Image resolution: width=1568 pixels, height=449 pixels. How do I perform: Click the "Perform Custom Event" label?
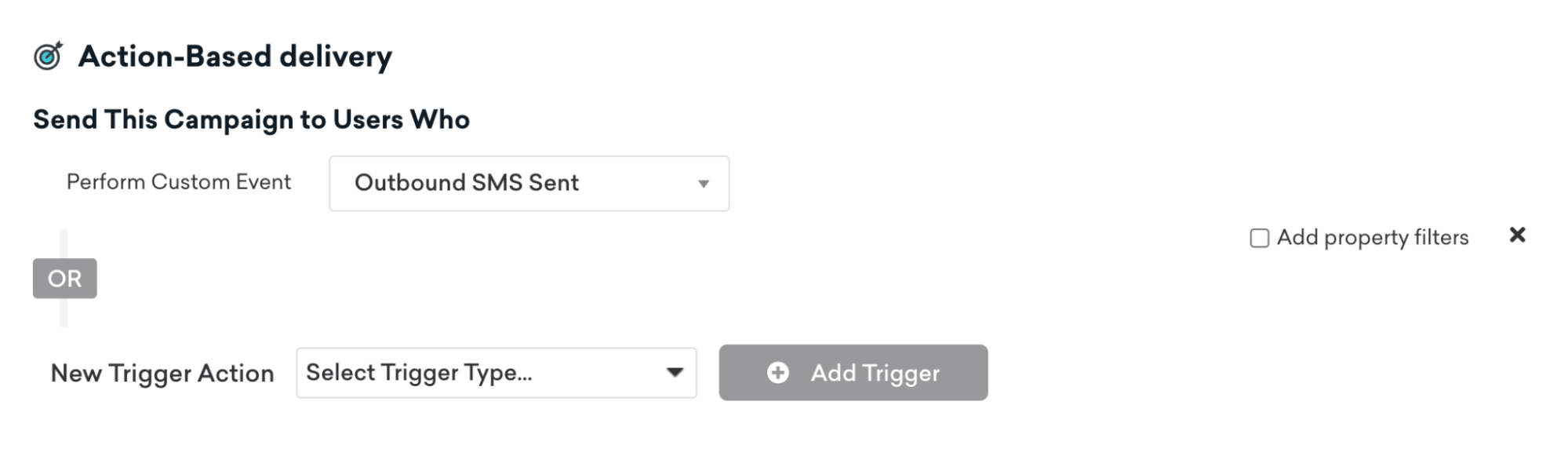(178, 182)
